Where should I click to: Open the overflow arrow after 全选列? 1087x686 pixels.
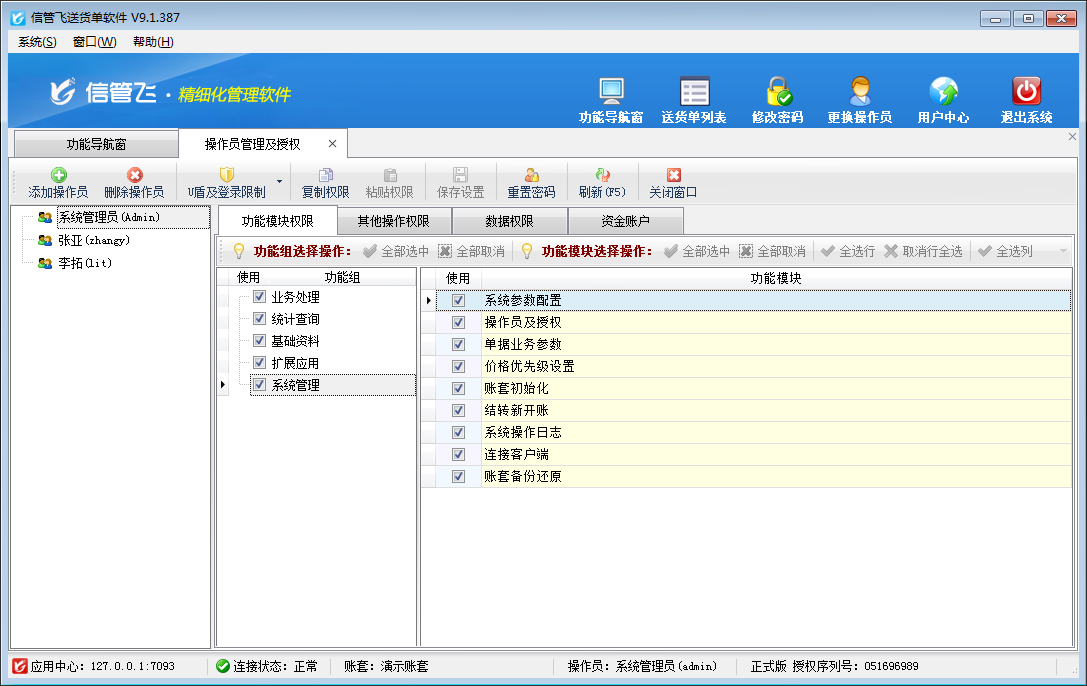pyautogui.click(x=1063, y=251)
